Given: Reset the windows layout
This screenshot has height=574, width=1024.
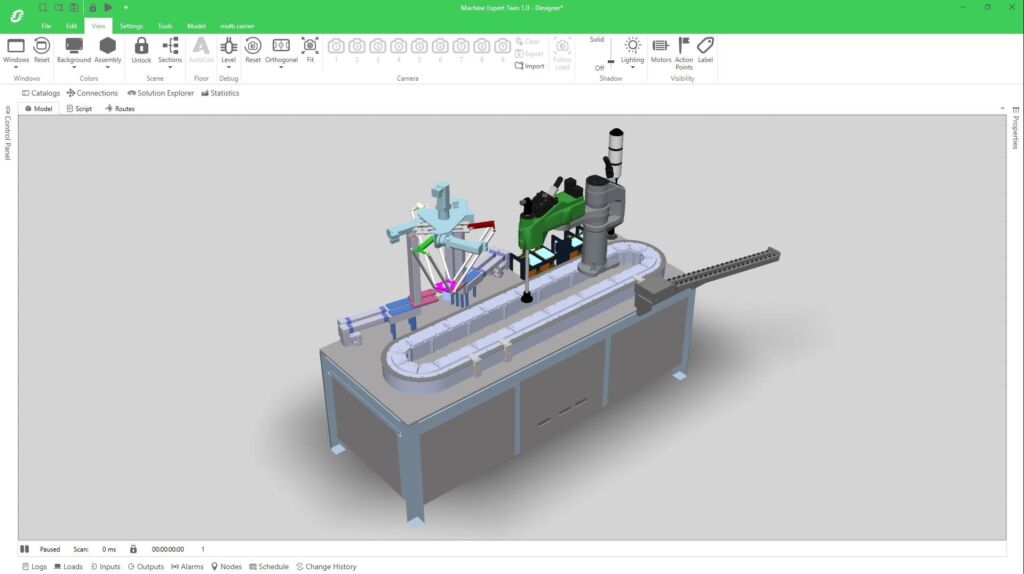Looking at the screenshot, I should (x=41, y=50).
